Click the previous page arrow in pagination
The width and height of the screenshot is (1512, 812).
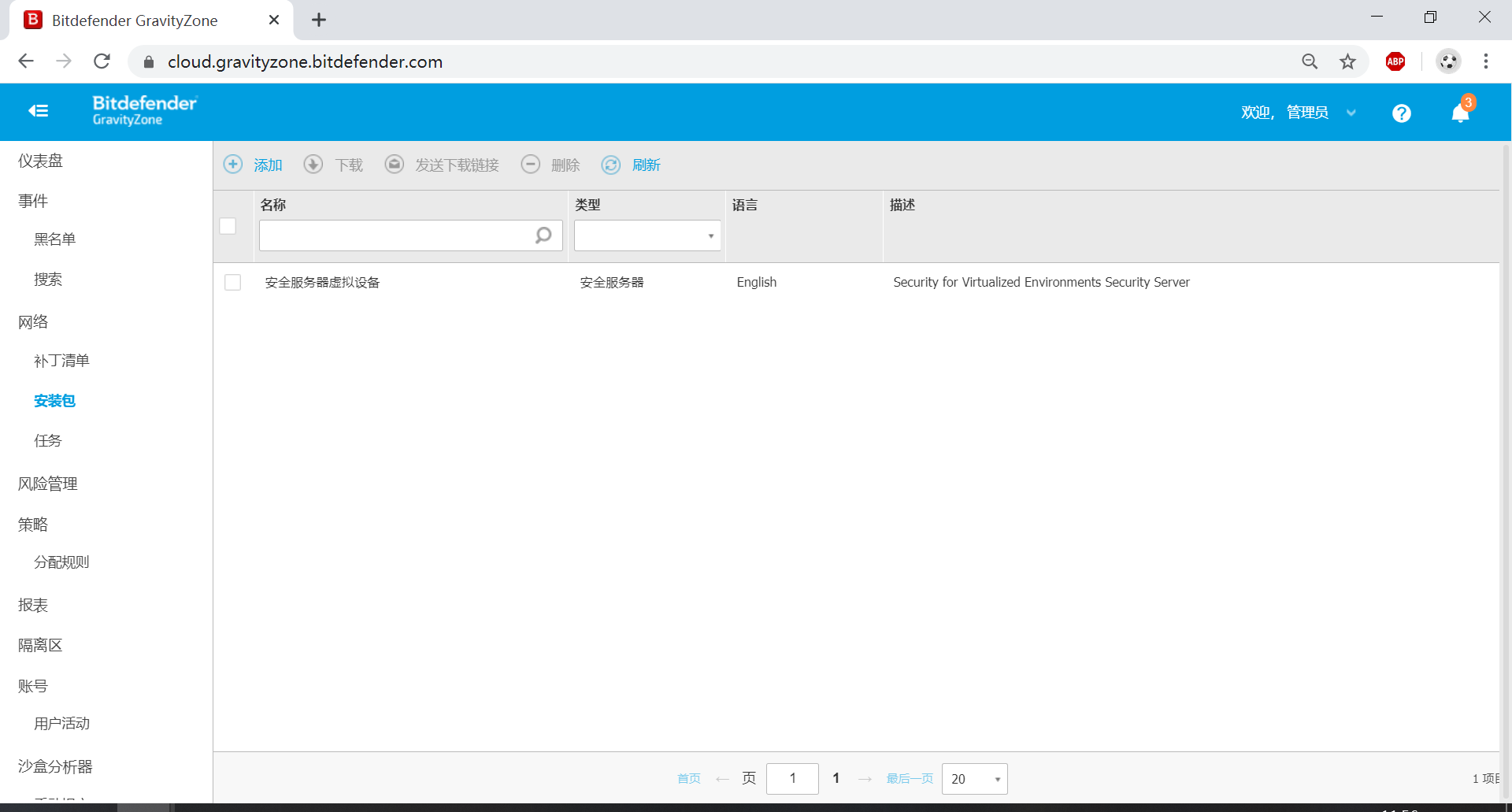pos(722,779)
